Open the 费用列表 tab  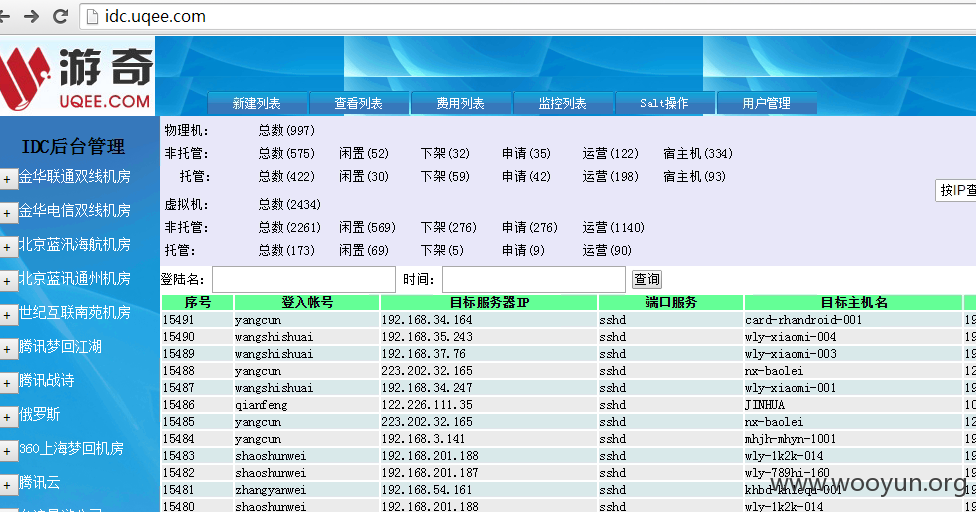point(461,103)
